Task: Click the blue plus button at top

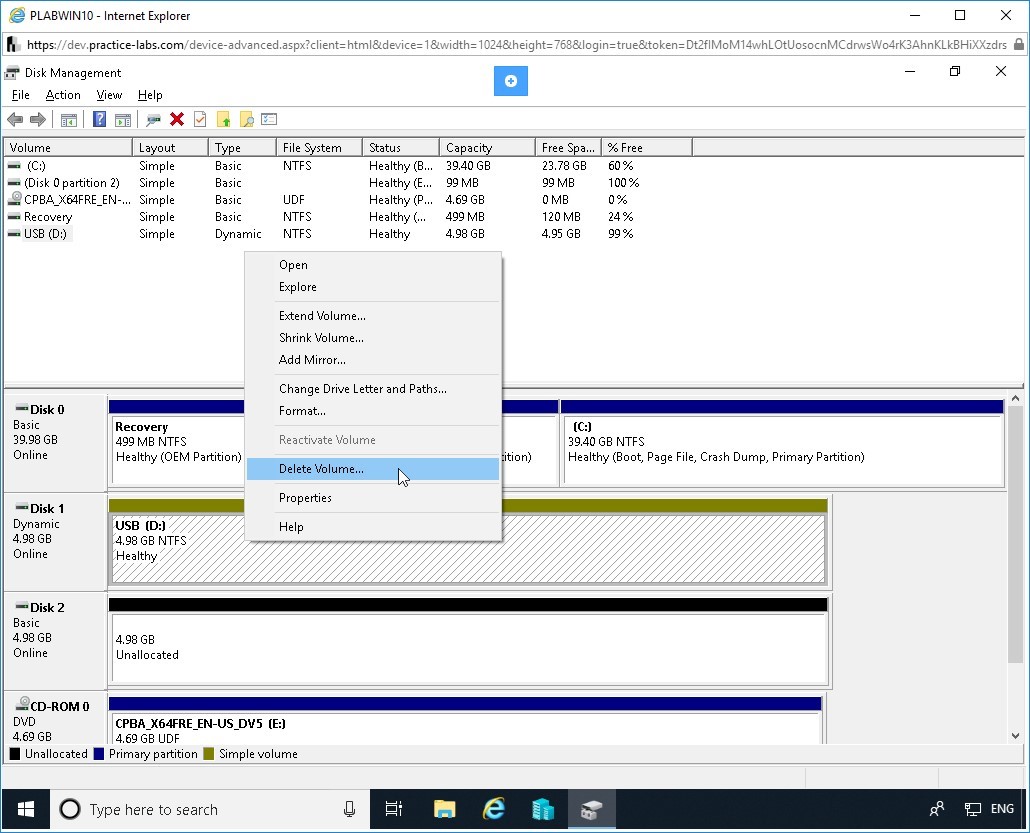Action: [510, 81]
